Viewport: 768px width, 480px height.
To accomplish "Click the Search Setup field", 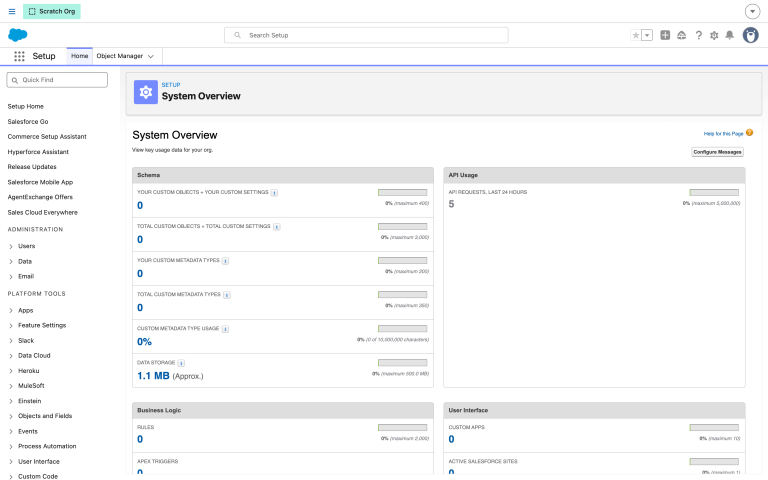I will (x=366, y=35).
